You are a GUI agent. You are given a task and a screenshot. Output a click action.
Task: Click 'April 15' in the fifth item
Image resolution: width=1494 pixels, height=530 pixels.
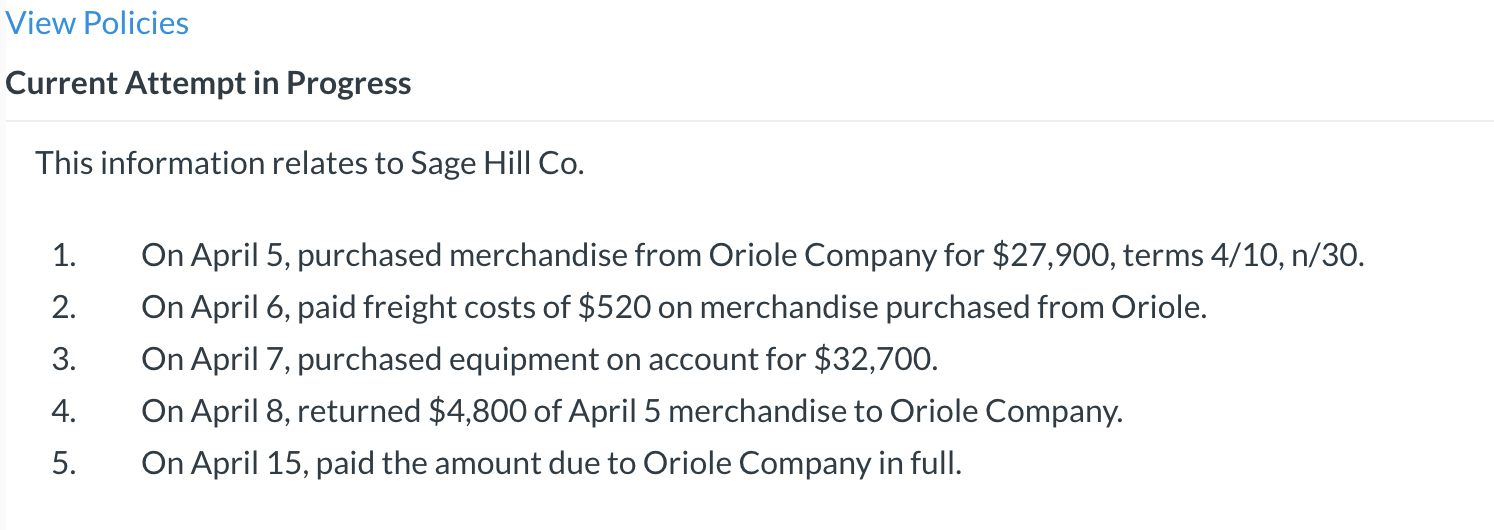coord(244,463)
